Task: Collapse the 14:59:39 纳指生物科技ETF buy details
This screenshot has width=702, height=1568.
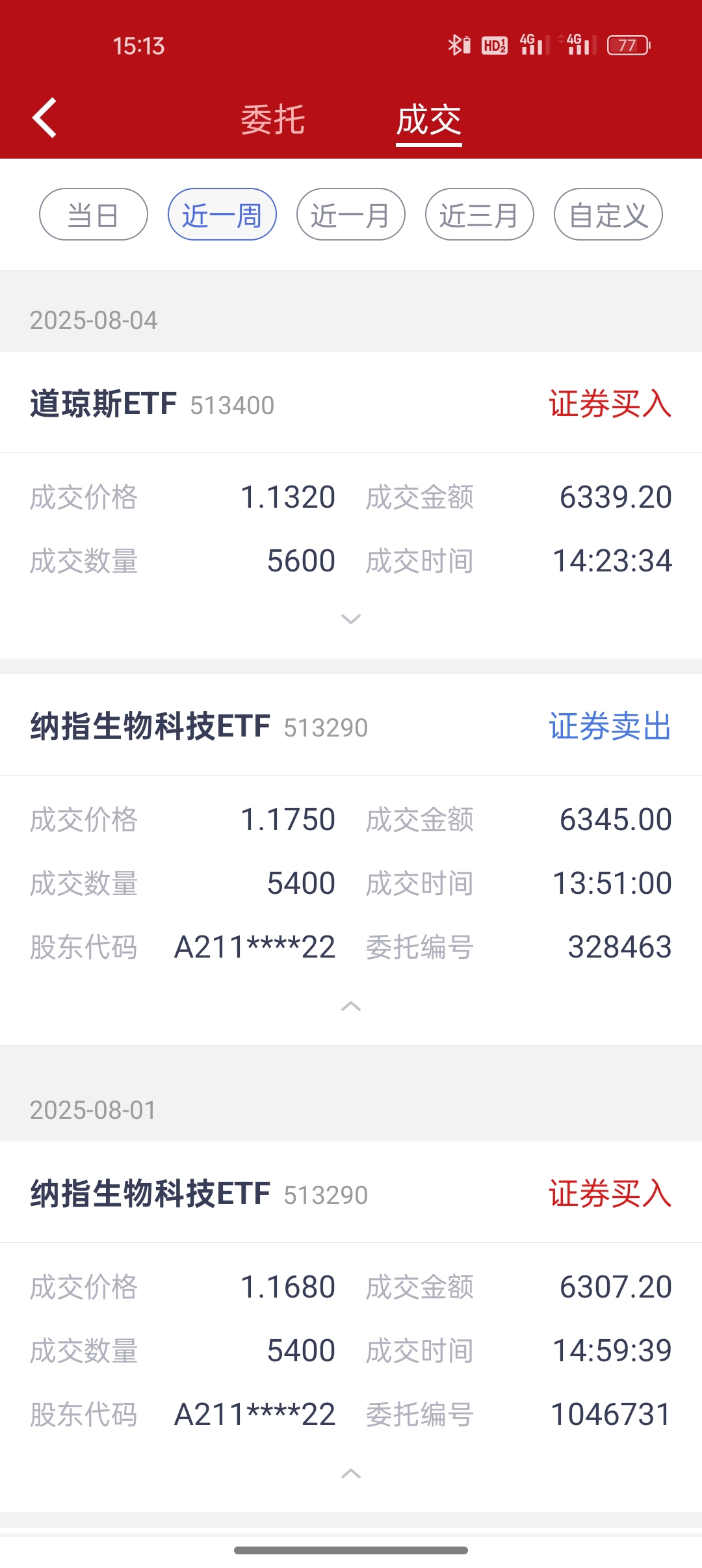Action: (351, 1474)
